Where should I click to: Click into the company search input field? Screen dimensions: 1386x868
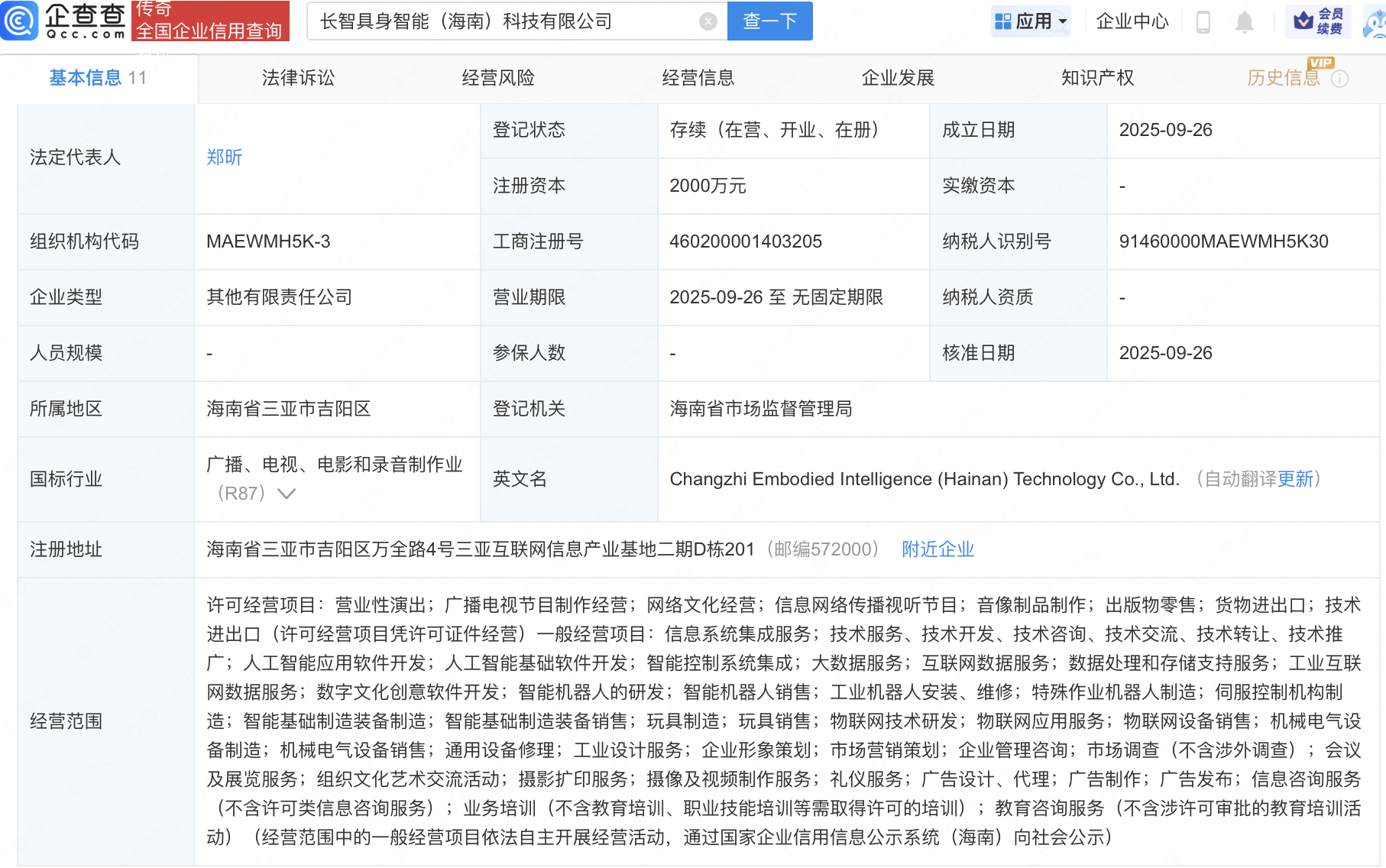[504, 21]
